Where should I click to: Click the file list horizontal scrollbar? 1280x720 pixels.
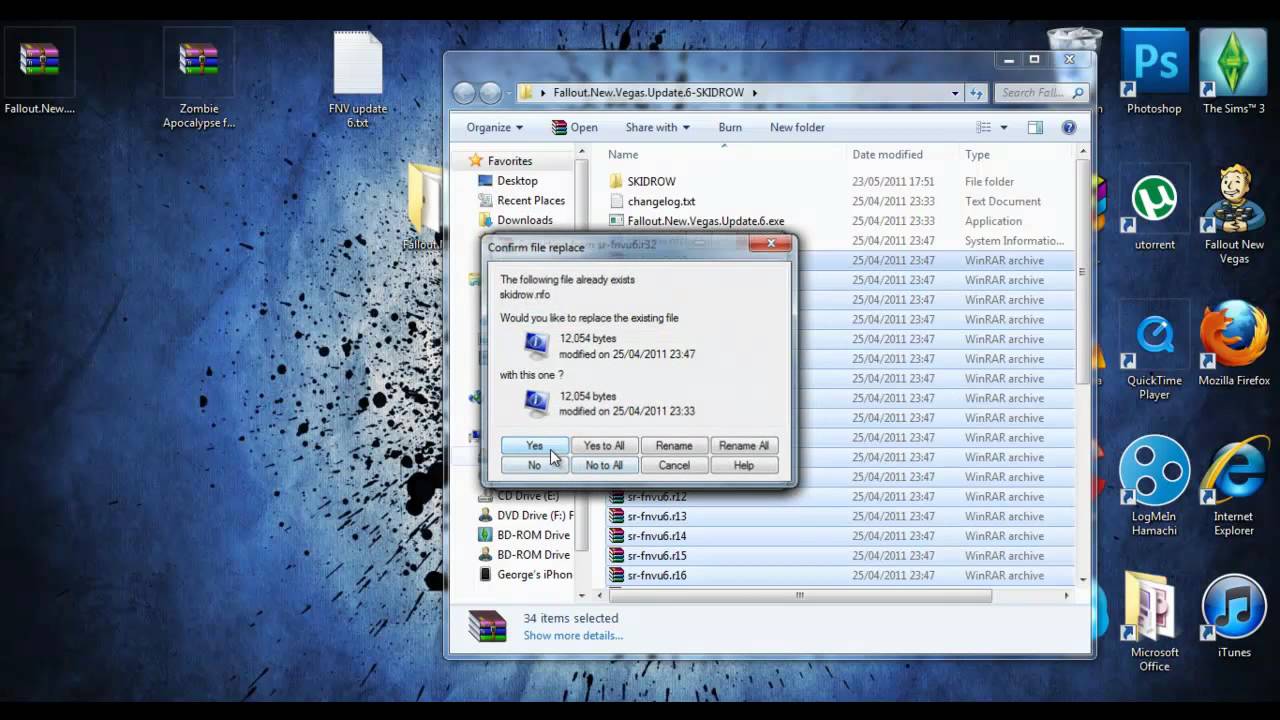(x=800, y=595)
